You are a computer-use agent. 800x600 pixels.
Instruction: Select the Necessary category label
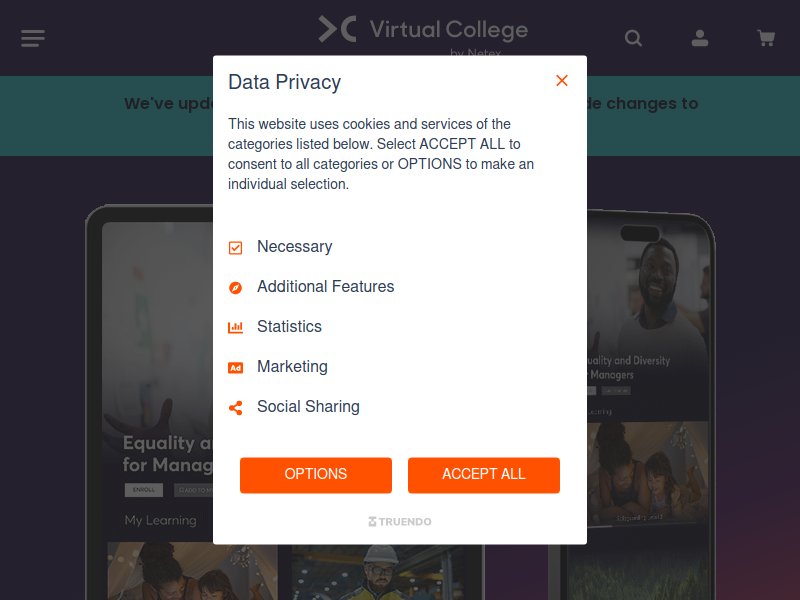[x=294, y=247]
